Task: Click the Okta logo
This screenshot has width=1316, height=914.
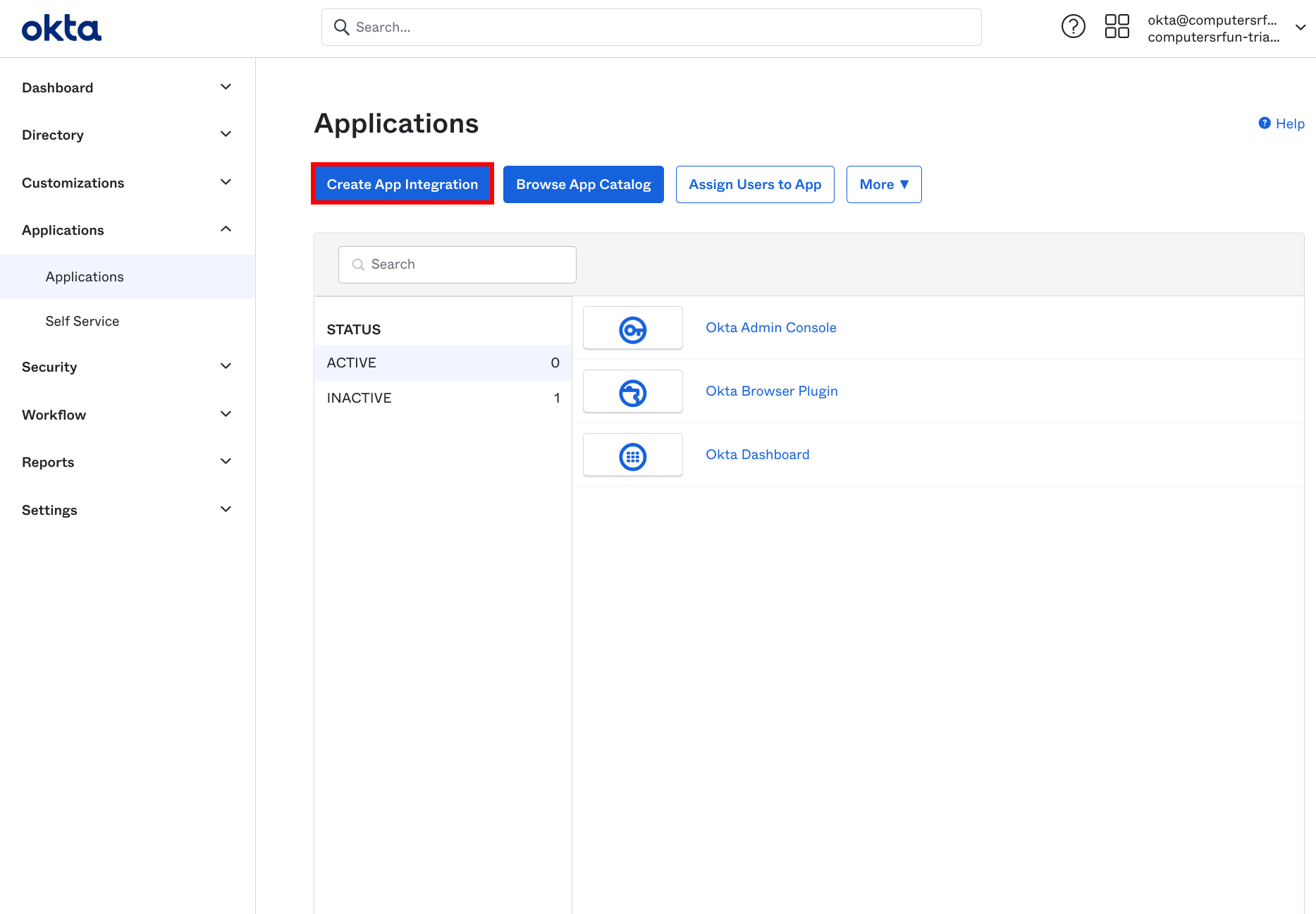Action: [61, 28]
